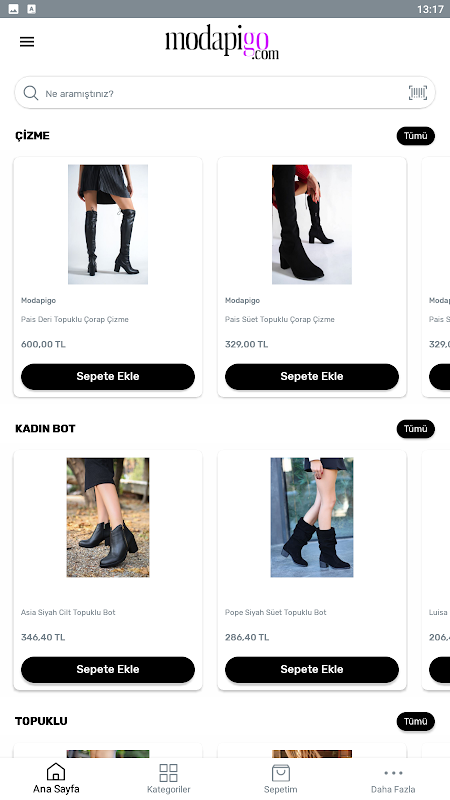The width and height of the screenshot is (450, 800).
Task: Show all items in ÇİZME with Tümü
Action: tap(416, 136)
